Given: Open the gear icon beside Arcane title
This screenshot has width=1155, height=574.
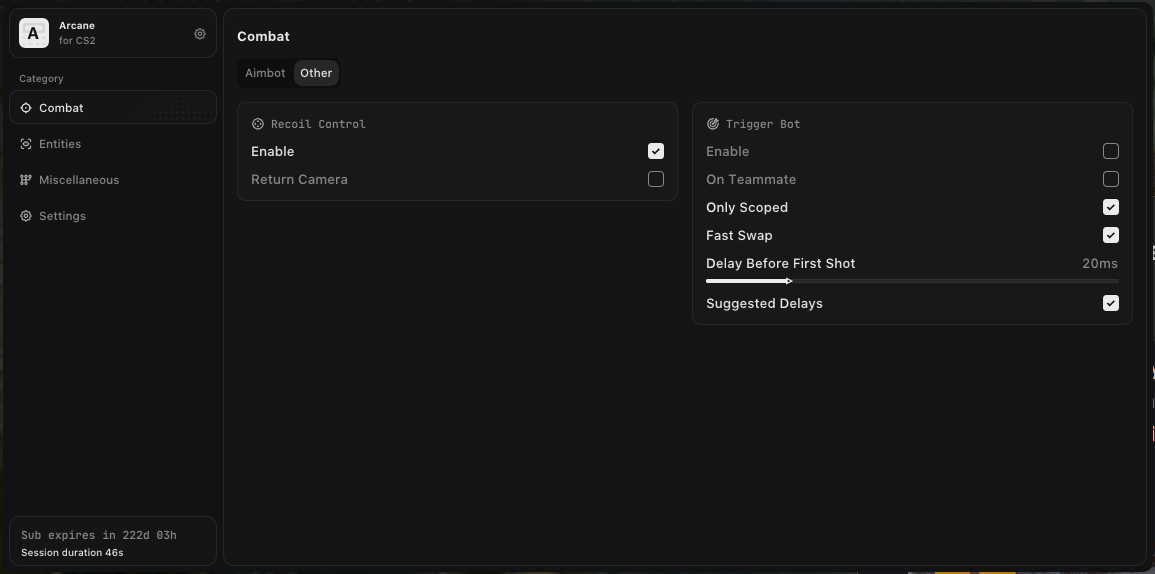Looking at the screenshot, I should (200, 34).
